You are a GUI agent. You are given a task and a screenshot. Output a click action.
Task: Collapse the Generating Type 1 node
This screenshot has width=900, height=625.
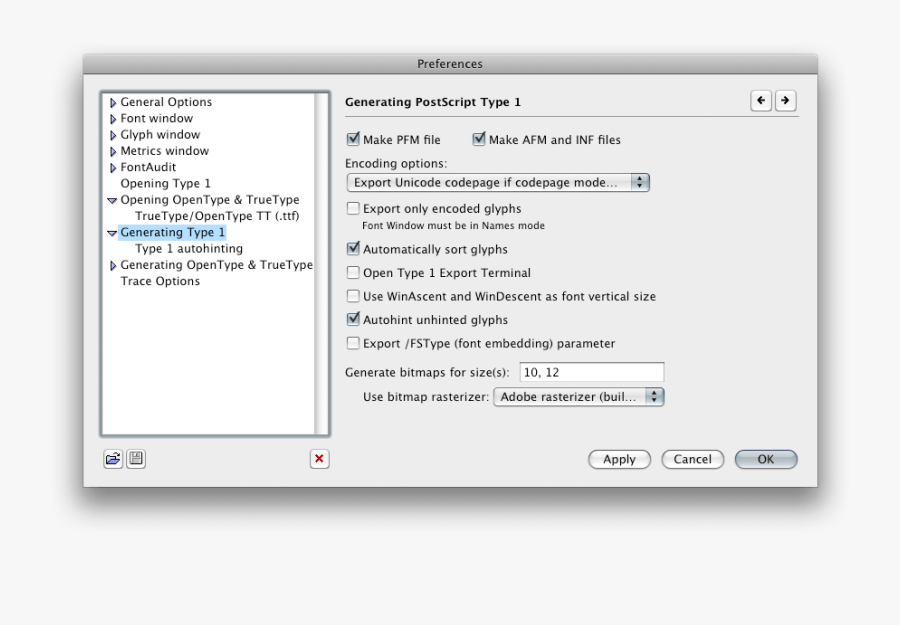[x=113, y=233]
